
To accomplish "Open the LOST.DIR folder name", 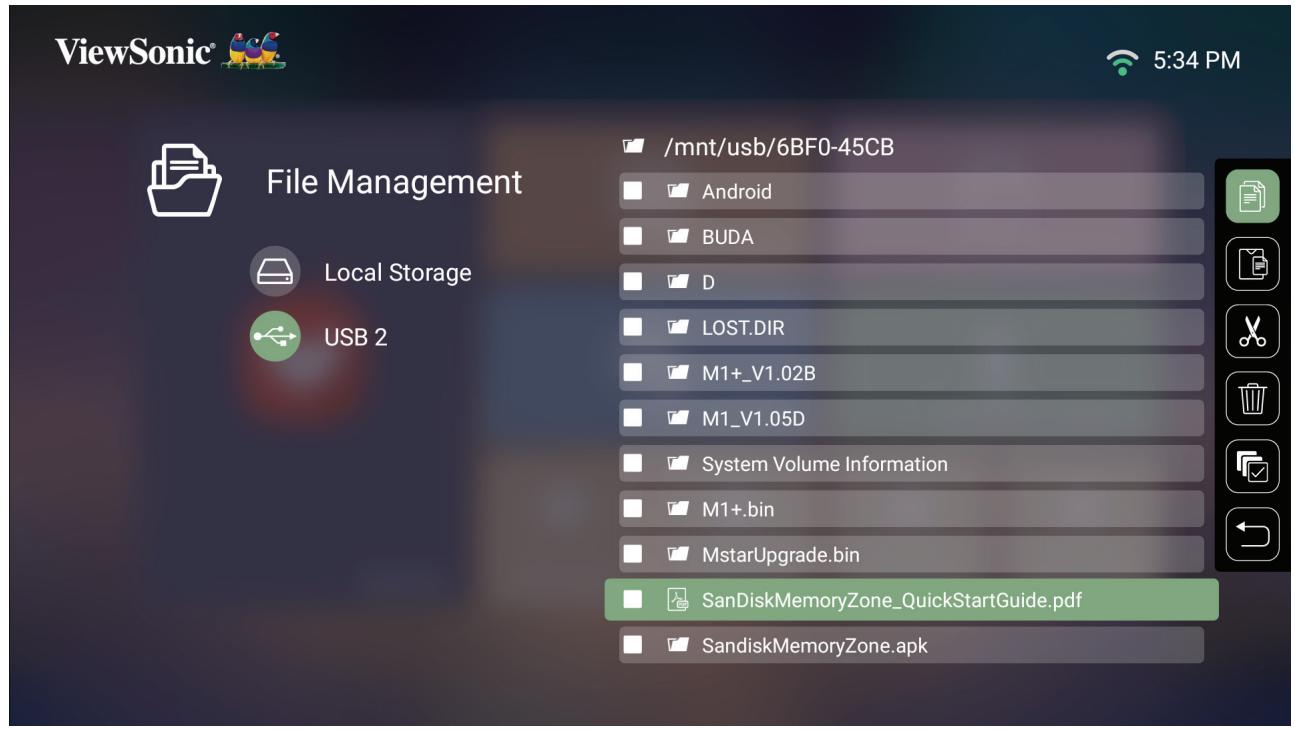I will [x=743, y=327].
